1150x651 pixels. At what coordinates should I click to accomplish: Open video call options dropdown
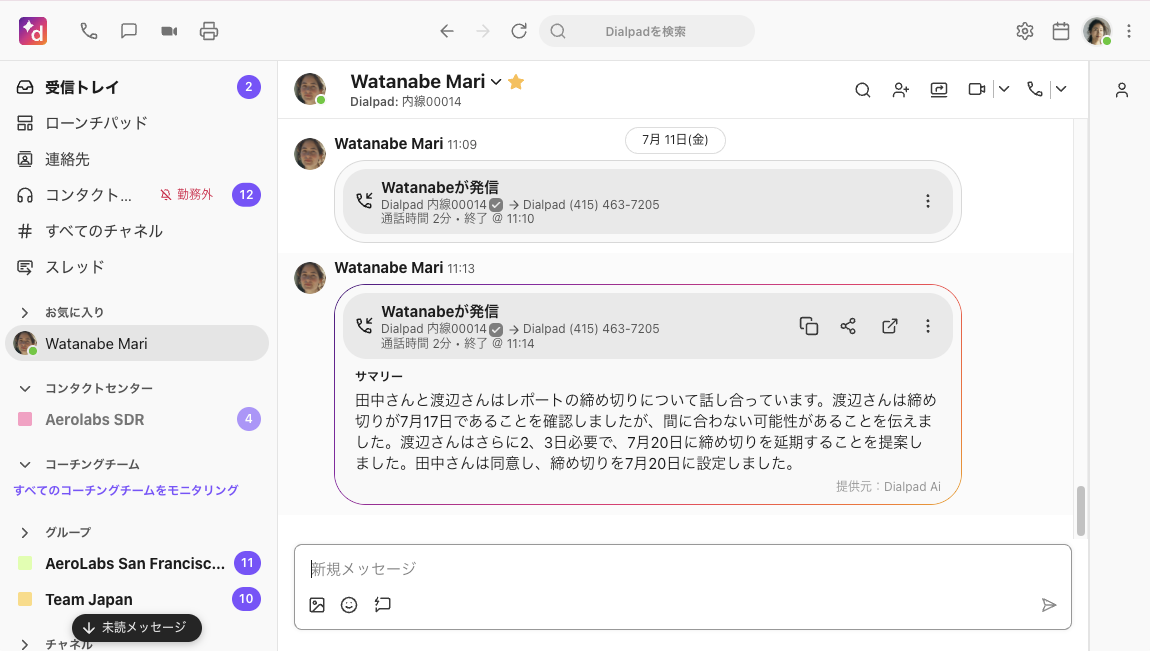pyautogui.click(x=1004, y=89)
